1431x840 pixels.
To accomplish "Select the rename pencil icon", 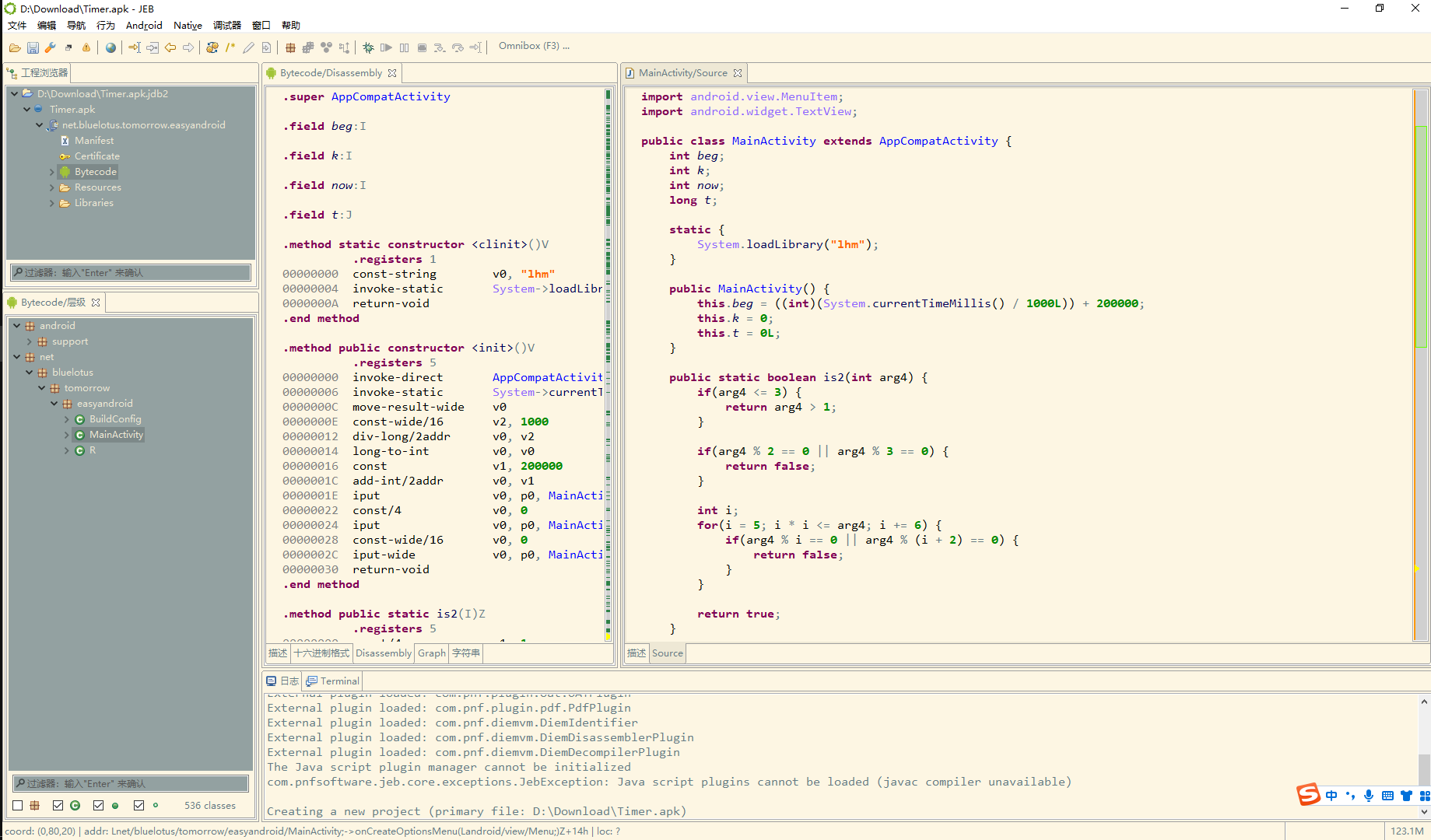I will (248, 47).
